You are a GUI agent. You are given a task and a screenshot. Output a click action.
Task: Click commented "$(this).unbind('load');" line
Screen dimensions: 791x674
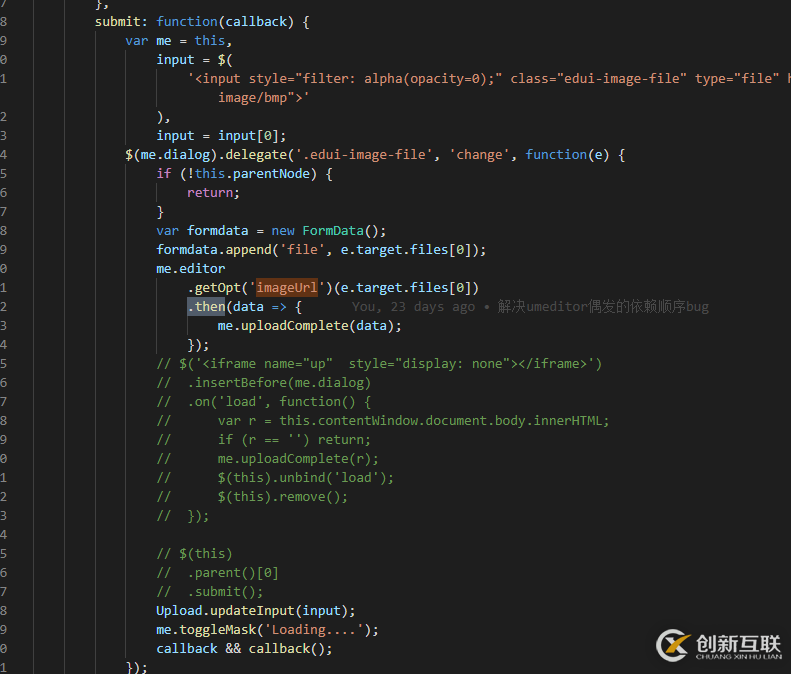[275, 478]
